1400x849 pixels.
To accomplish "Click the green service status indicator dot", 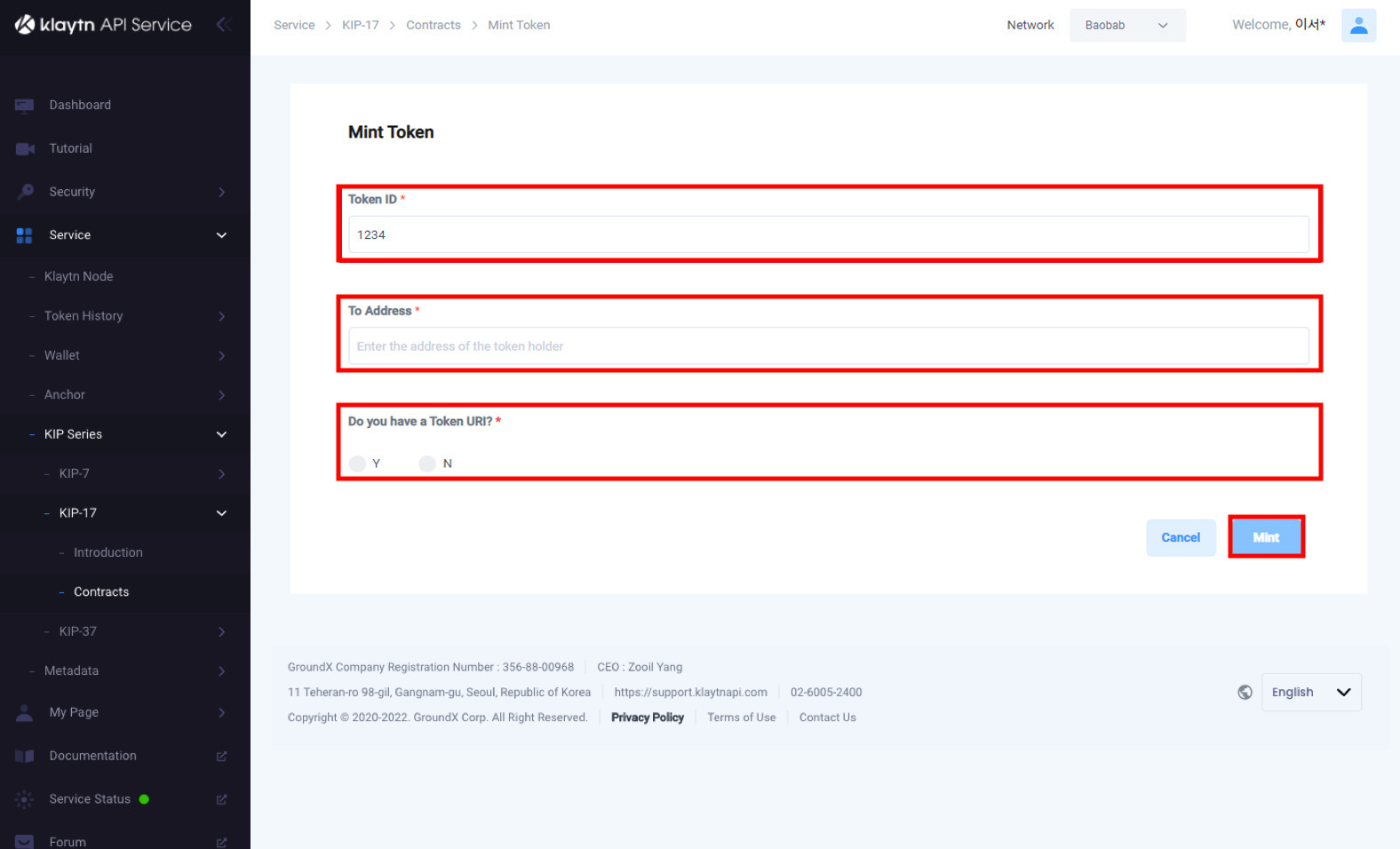I will coord(144,799).
